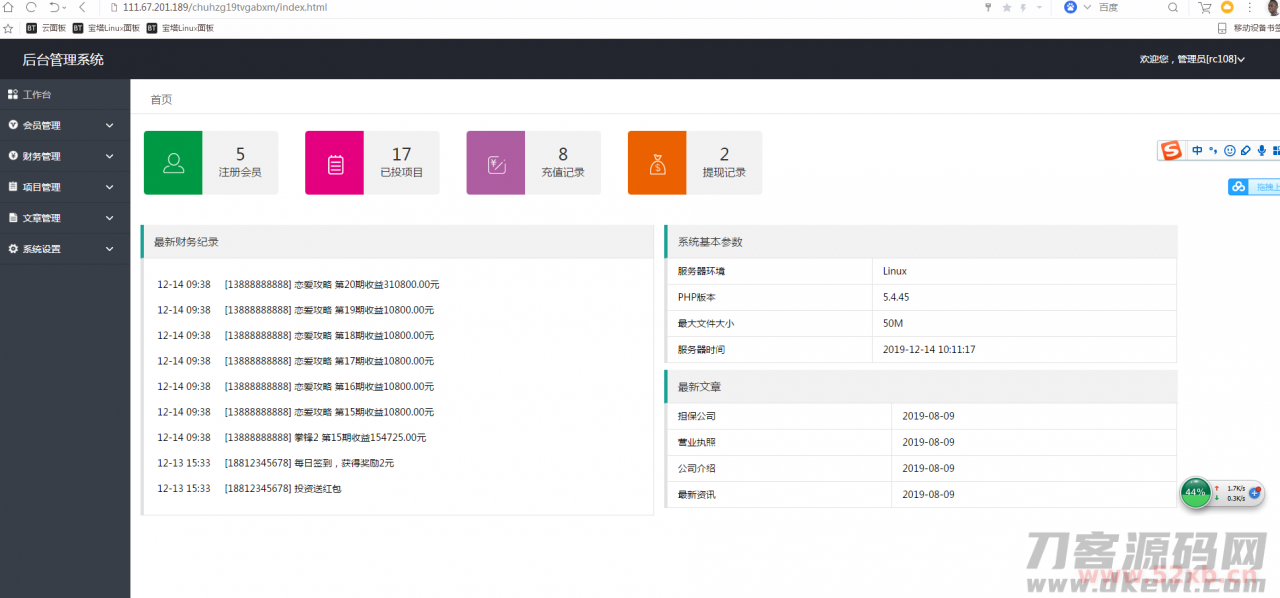The width and height of the screenshot is (1280, 598).
Task: Click the orange 提现记录 money bag icon
Action: [657, 163]
